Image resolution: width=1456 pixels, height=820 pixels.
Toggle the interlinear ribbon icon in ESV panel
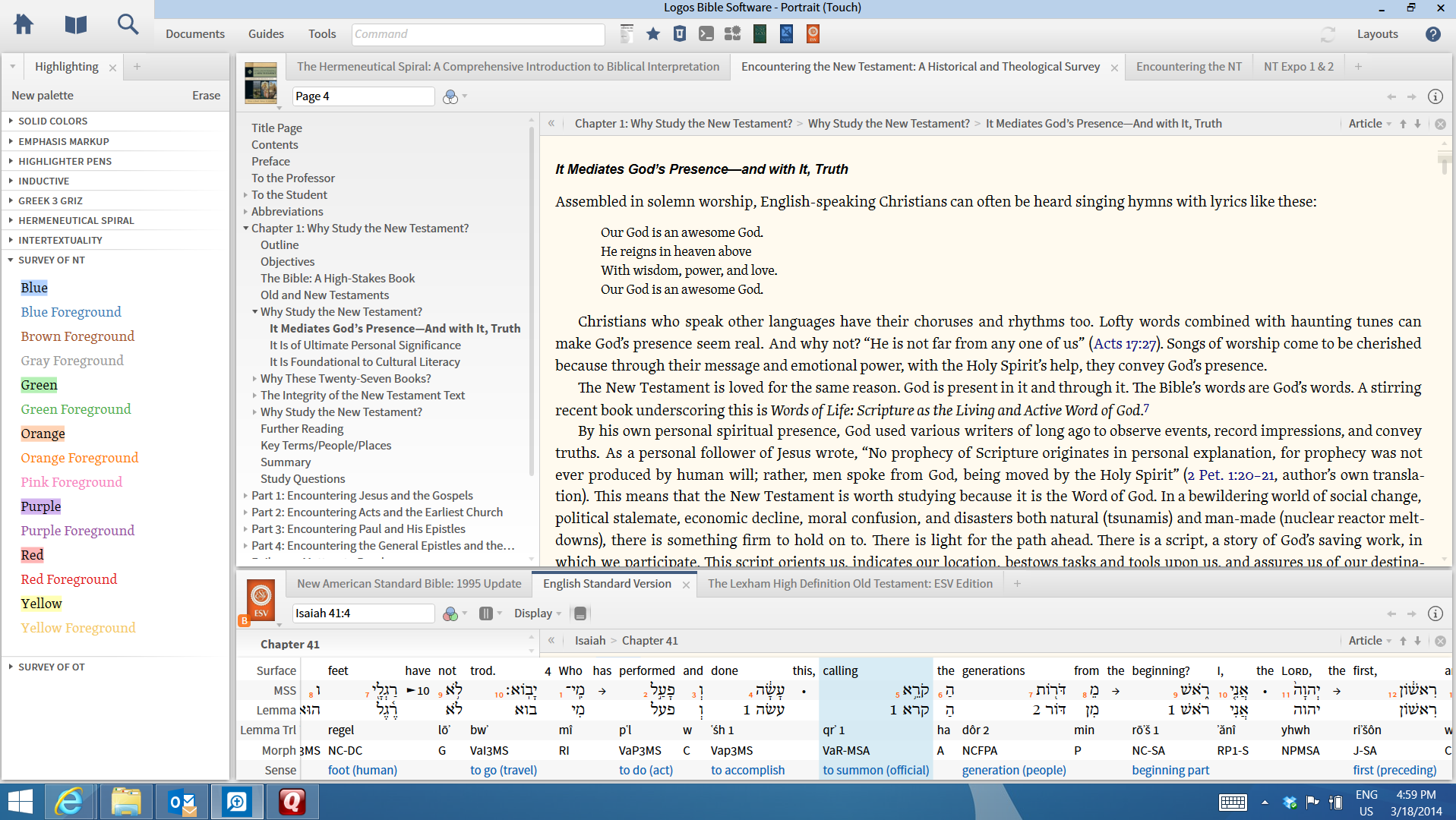coord(580,613)
